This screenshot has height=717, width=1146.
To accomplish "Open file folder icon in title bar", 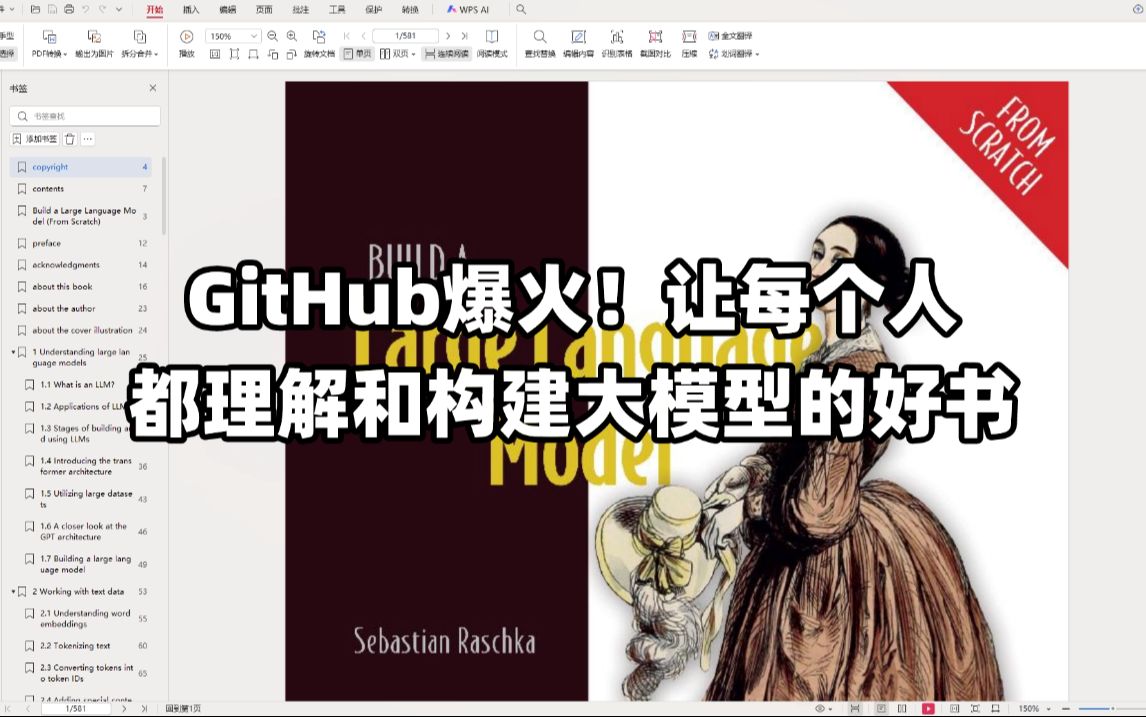I will point(35,10).
